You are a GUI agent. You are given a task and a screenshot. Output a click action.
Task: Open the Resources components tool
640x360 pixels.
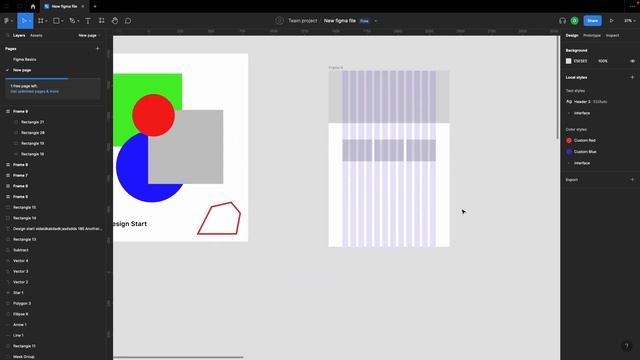tap(102, 21)
